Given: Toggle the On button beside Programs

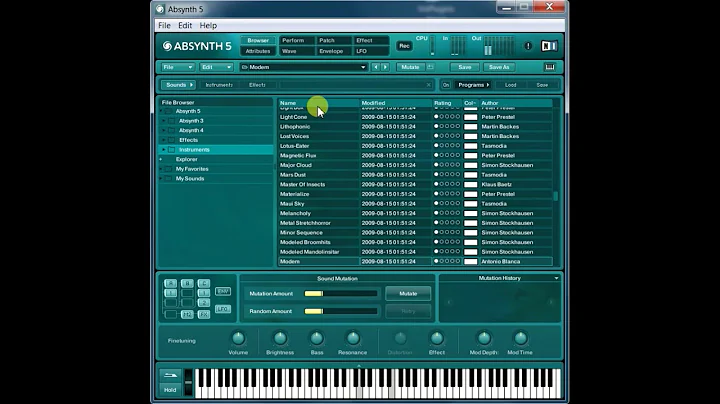Looking at the screenshot, I should click(x=445, y=85).
